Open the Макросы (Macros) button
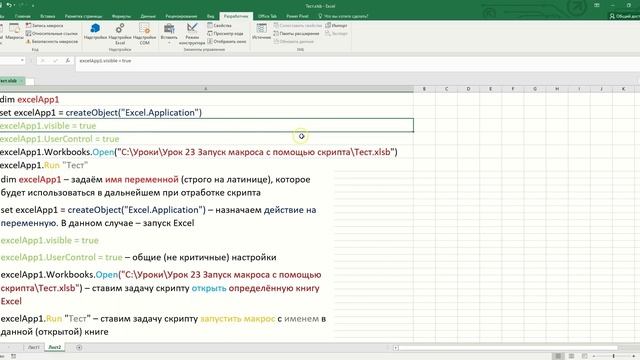The image size is (640, 360). (x=14, y=32)
